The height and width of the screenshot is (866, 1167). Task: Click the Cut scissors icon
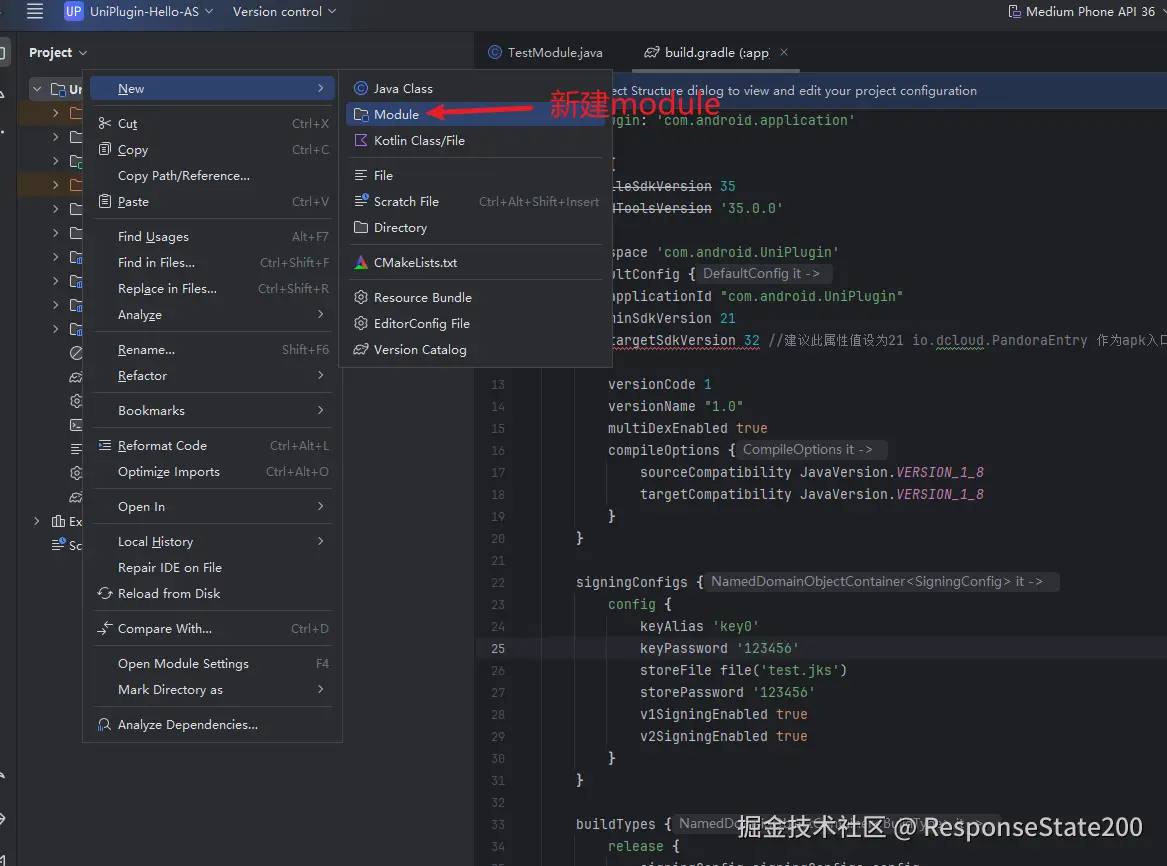(x=105, y=124)
